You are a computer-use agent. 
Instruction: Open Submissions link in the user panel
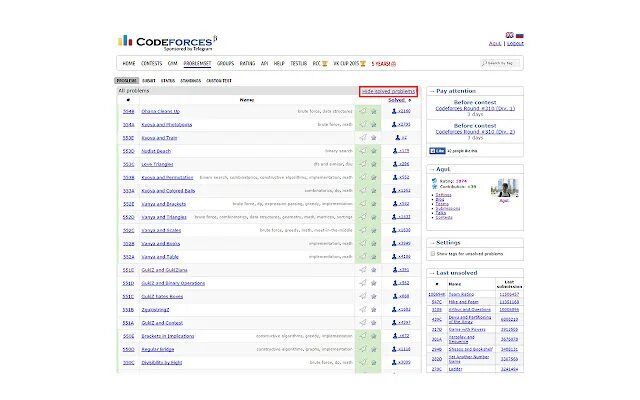(448, 209)
